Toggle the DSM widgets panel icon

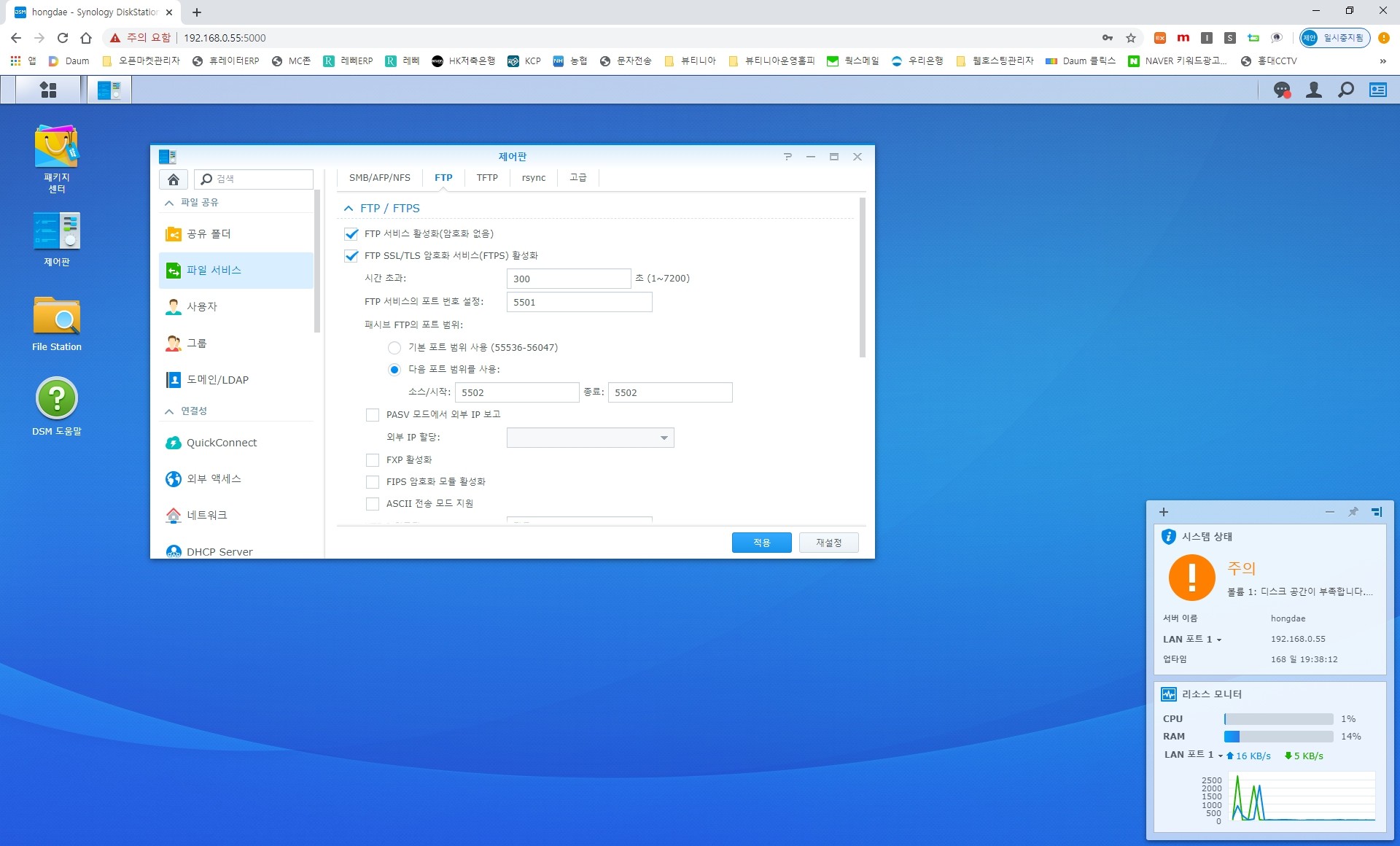point(1378,90)
